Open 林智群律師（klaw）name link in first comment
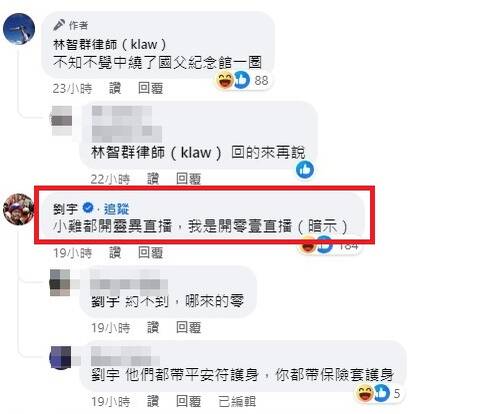 click(x=110, y=44)
